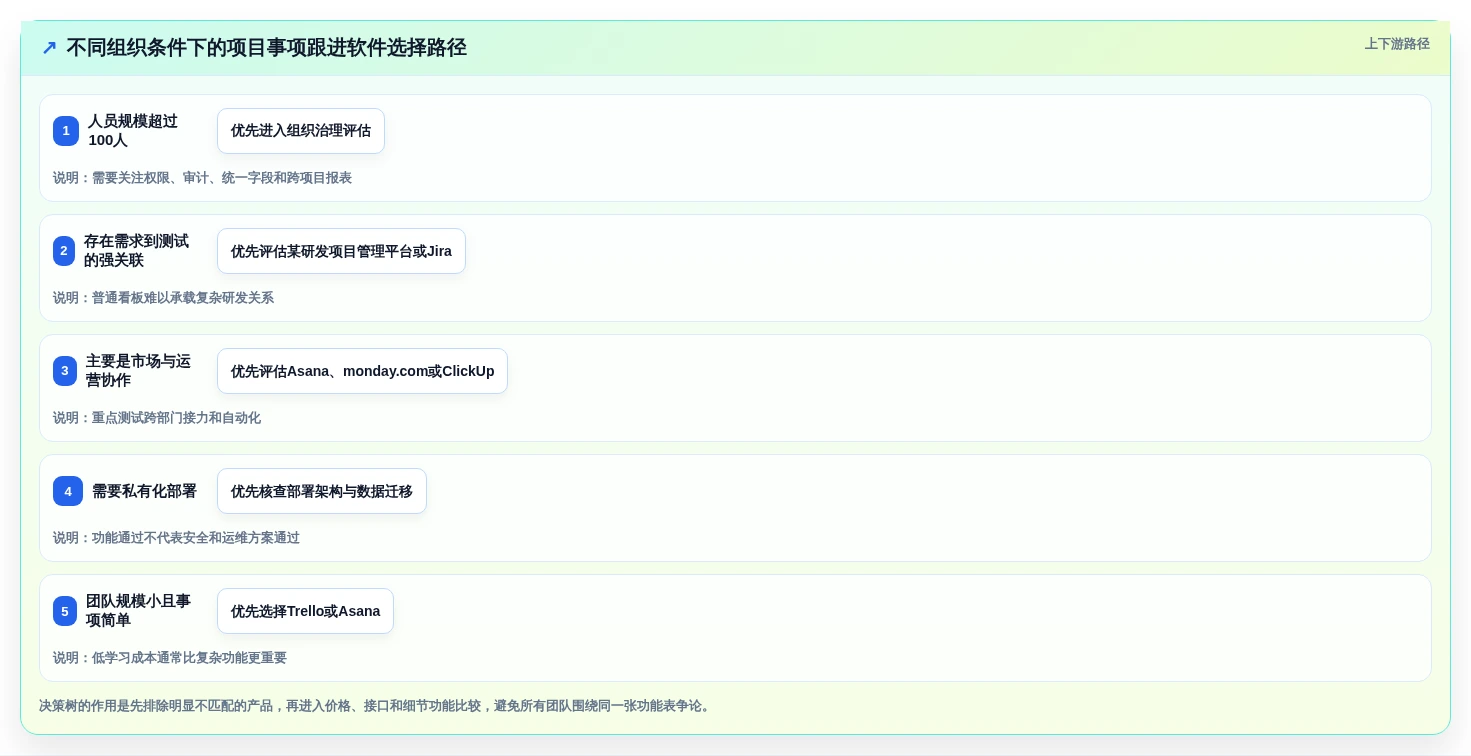1471x756 pixels.
Task: Select the condition text 主要是市场与运营协作
Action: (138, 371)
